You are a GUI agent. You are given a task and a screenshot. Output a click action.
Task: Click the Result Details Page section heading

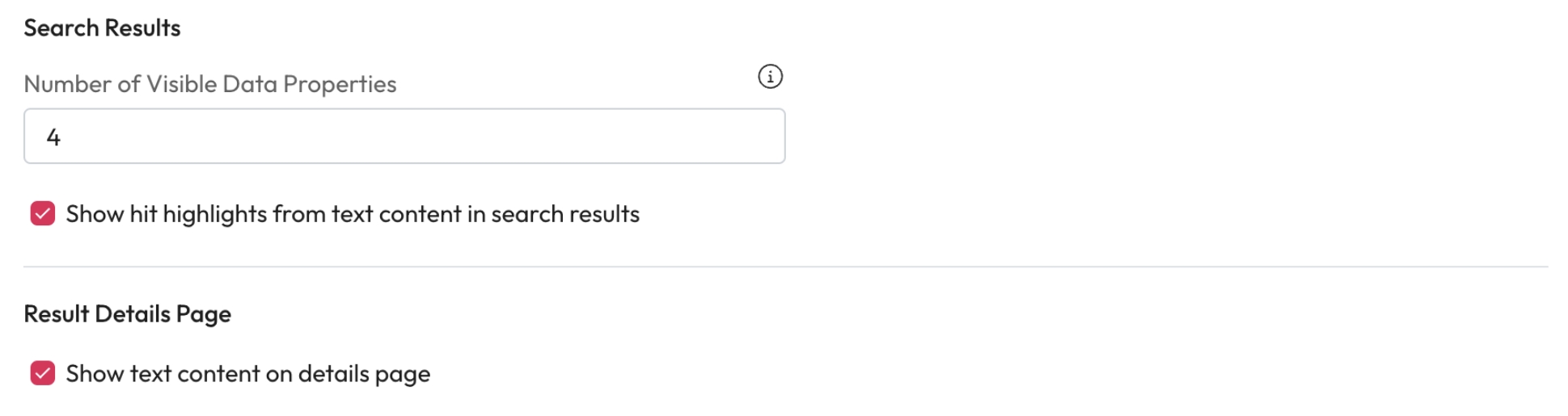coord(127,313)
